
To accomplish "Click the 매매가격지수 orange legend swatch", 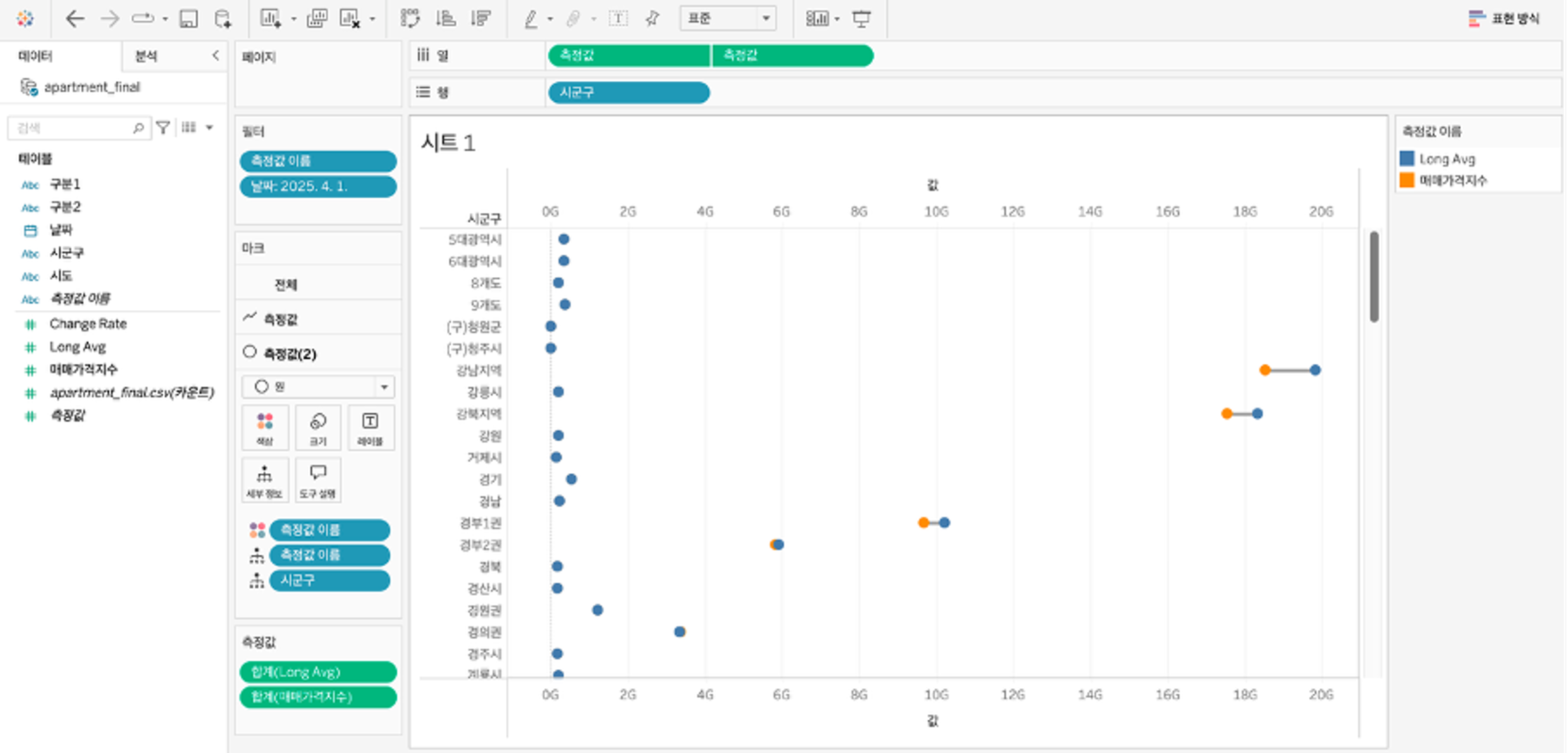I will 1407,180.
